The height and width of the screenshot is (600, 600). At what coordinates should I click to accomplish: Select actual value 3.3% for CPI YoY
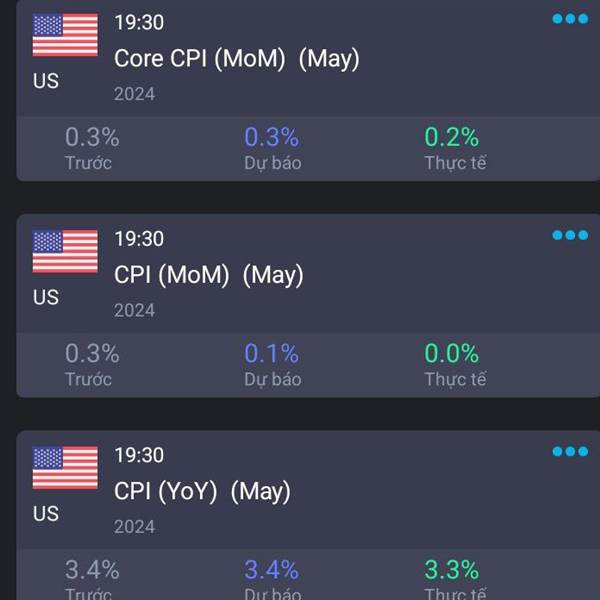(452, 570)
